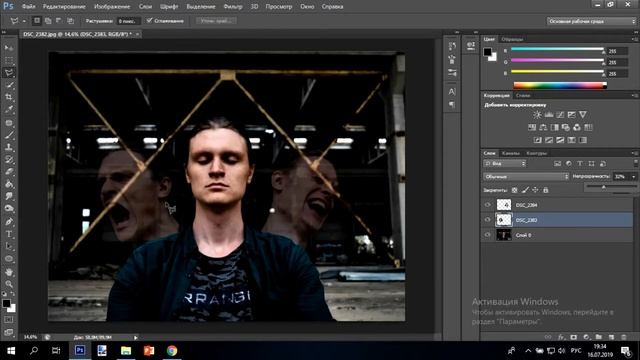Select the Zoom tool in toolbox

(x=9, y=284)
